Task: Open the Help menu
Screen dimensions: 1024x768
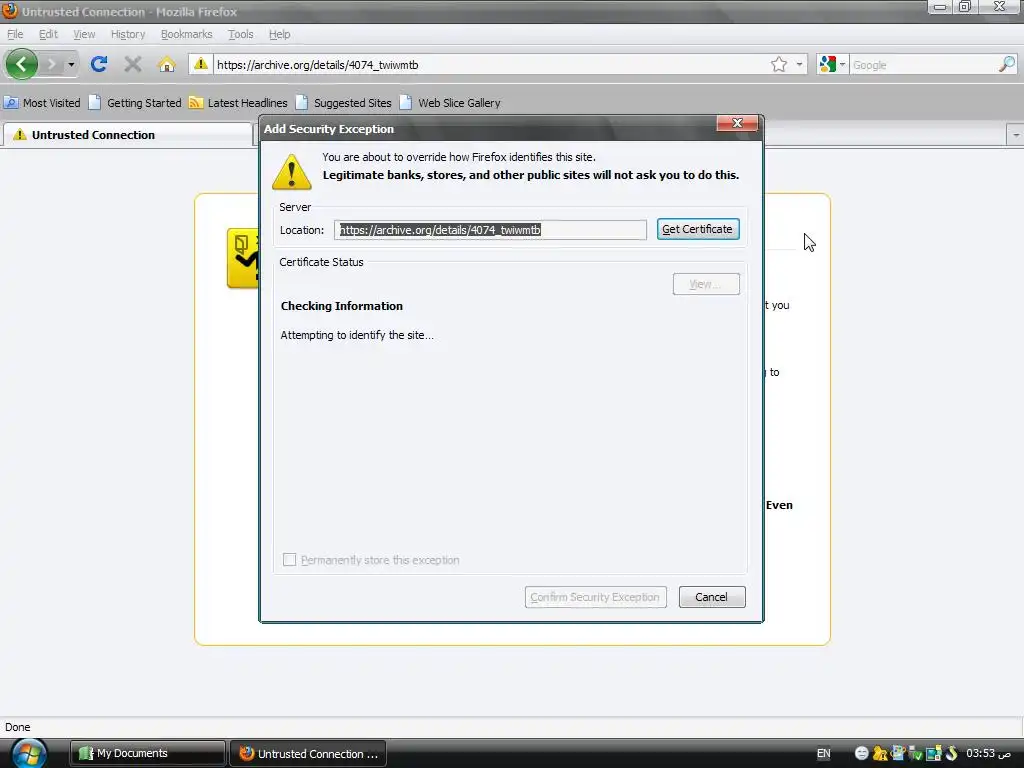Action: click(x=280, y=34)
